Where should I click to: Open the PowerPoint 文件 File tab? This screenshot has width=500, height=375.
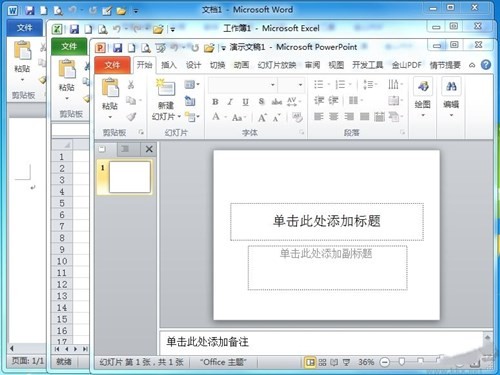pyautogui.click(x=112, y=65)
